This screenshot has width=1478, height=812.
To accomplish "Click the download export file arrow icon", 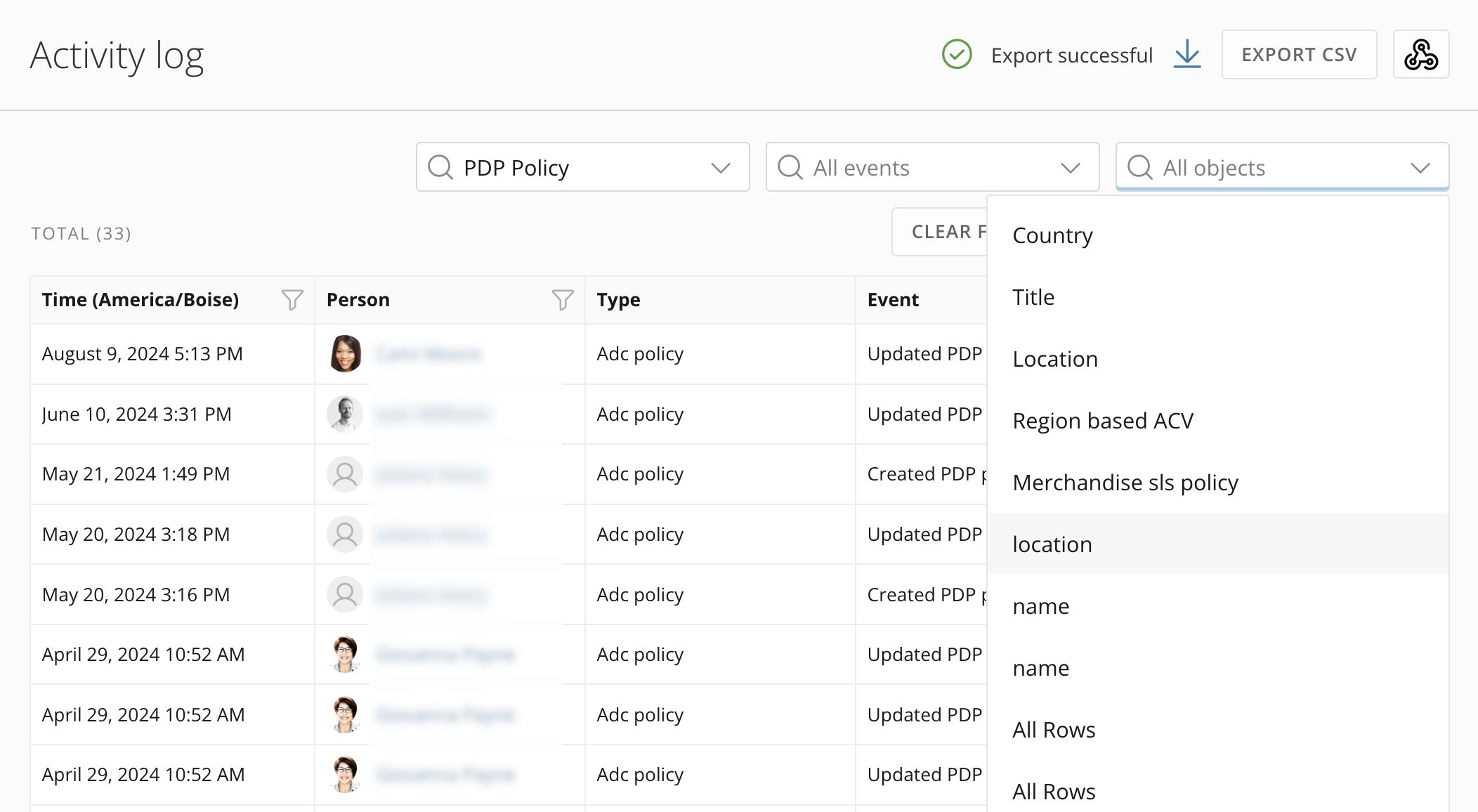I will pos(1186,54).
